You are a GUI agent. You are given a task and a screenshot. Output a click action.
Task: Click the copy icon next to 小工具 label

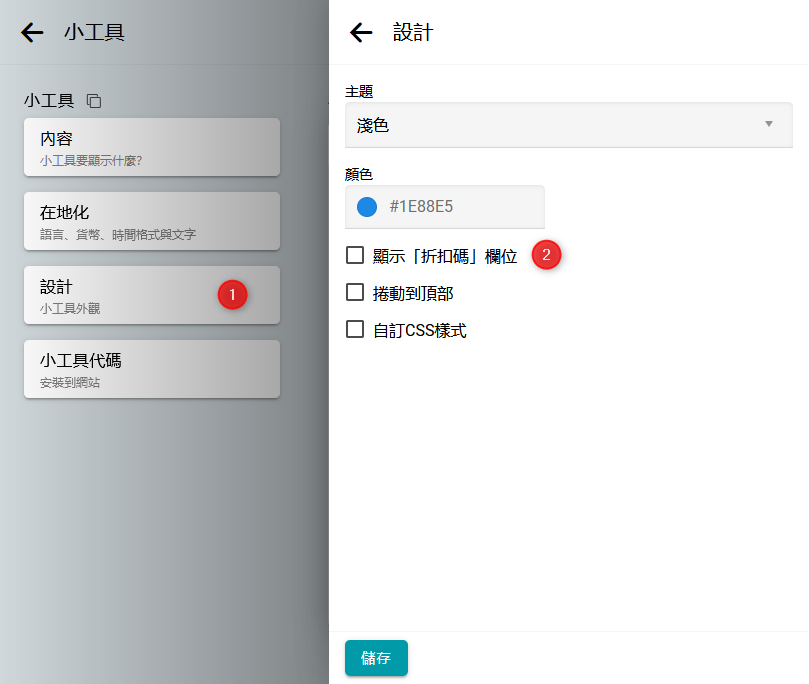94,101
